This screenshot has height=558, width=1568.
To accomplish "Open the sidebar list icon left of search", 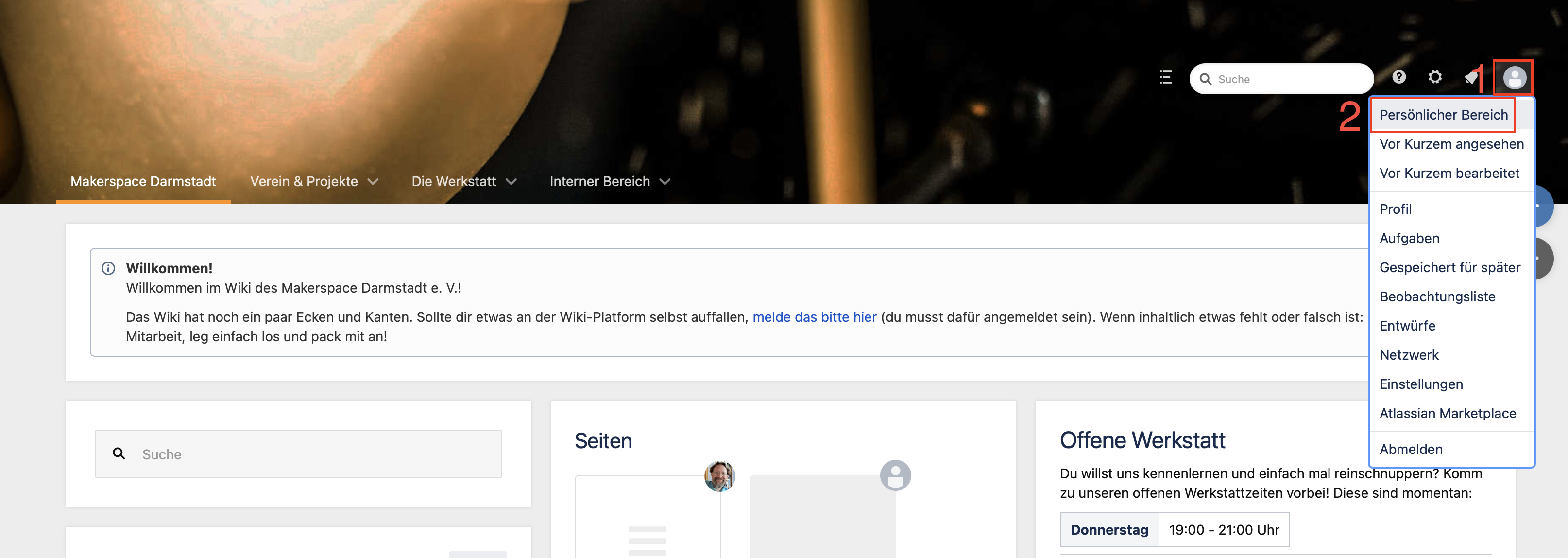I will (x=1166, y=77).
